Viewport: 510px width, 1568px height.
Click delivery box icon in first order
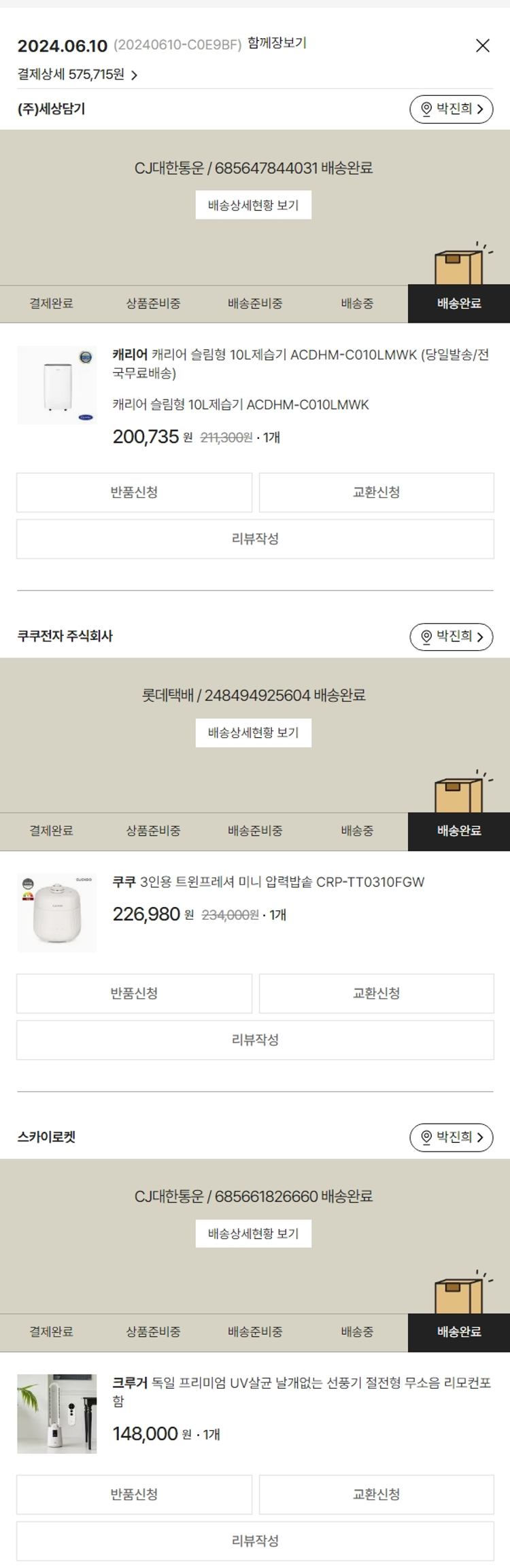458,266
